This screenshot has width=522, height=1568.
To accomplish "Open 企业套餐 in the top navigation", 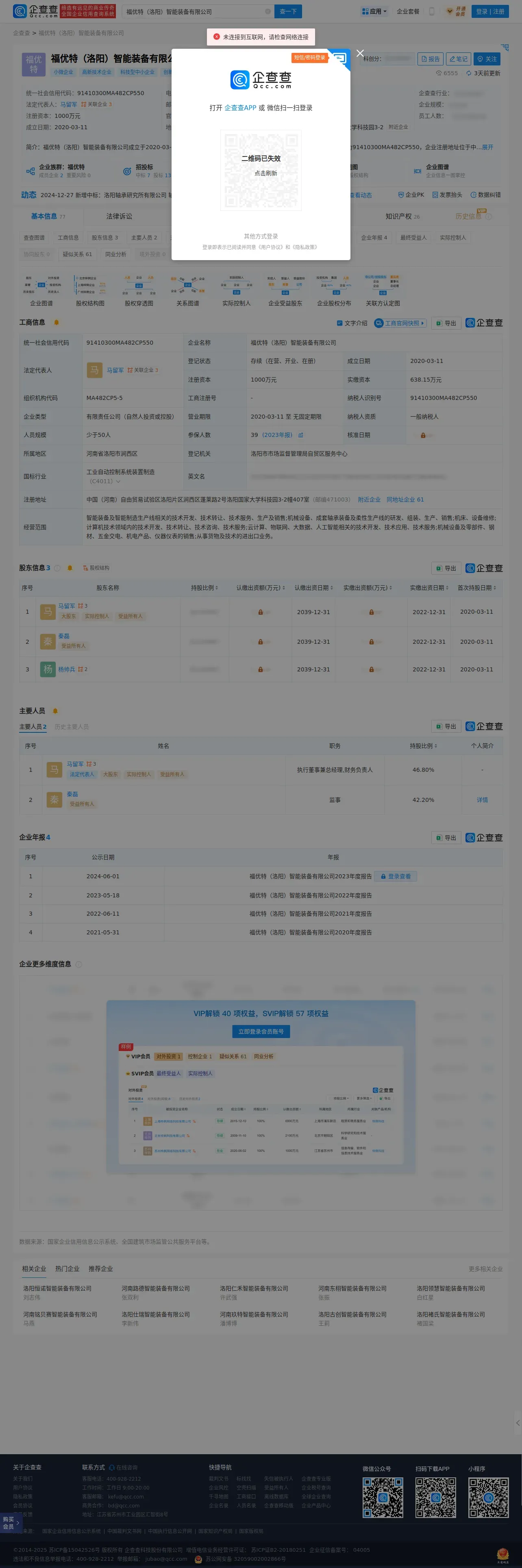I will tap(408, 11).
